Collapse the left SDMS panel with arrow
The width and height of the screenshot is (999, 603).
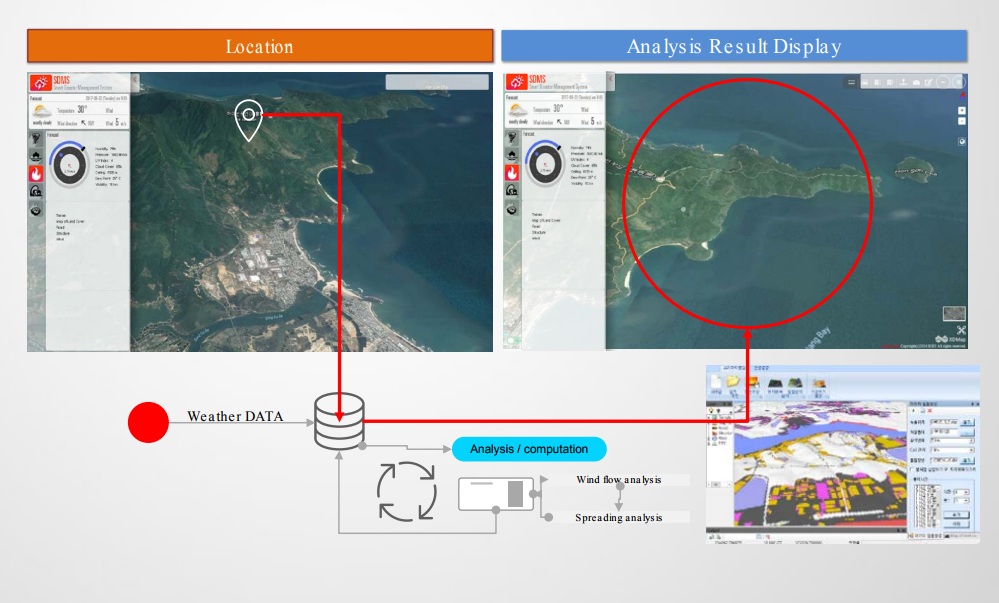click(x=135, y=80)
